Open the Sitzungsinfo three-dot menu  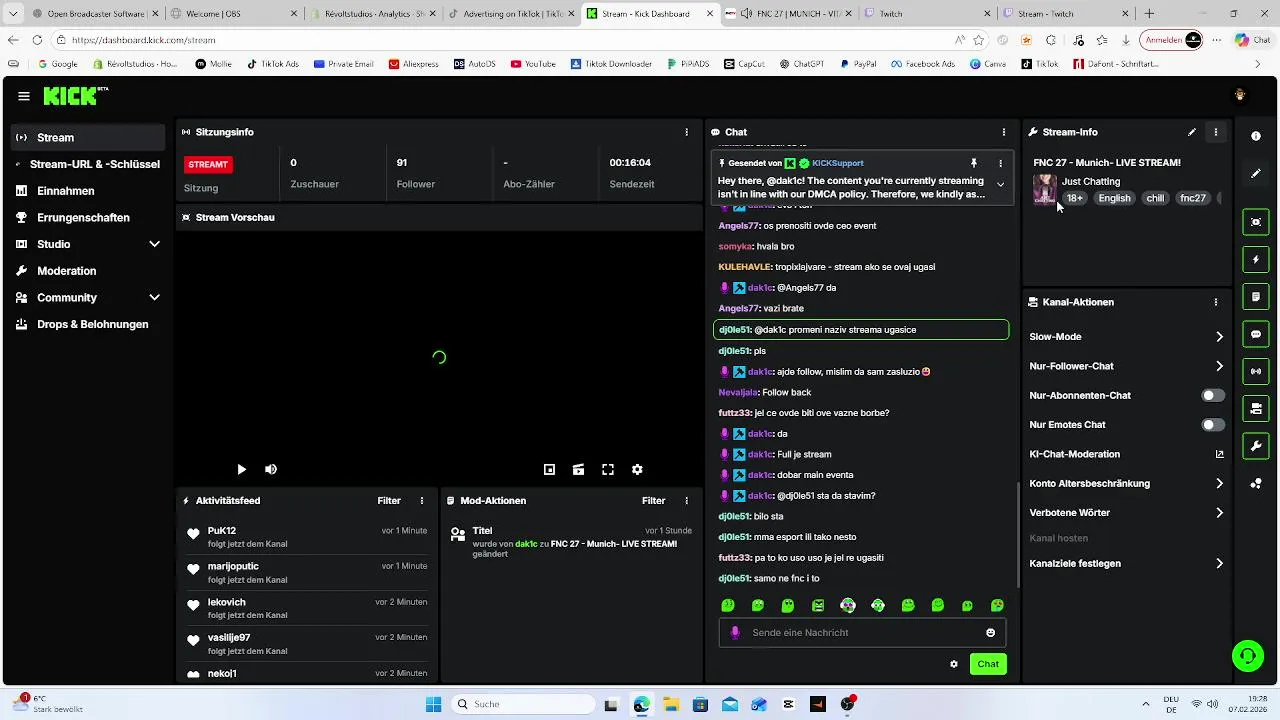686,132
